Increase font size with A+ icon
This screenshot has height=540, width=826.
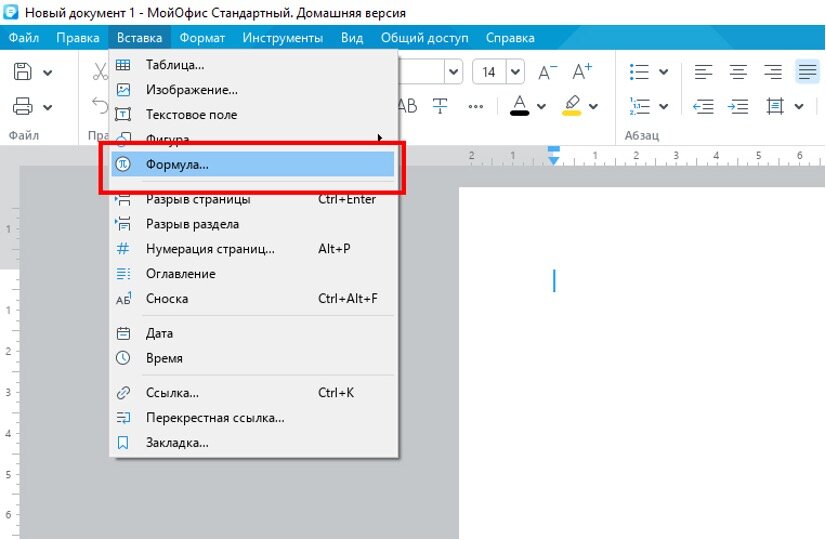pos(582,71)
